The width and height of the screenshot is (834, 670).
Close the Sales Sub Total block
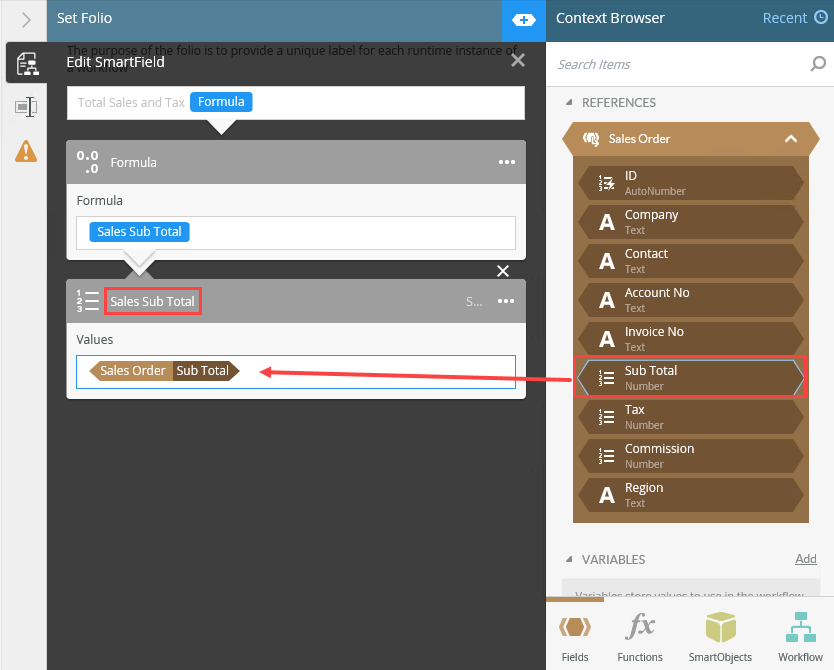(x=503, y=271)
